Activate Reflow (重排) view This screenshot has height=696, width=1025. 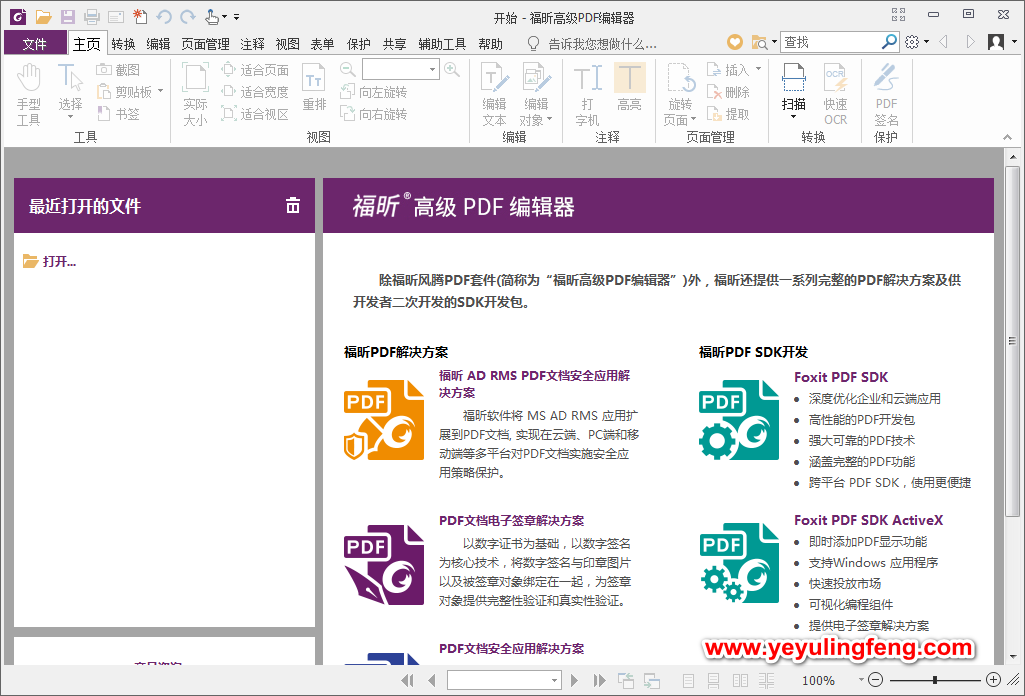pyautogui.click(x=314, y=88)
